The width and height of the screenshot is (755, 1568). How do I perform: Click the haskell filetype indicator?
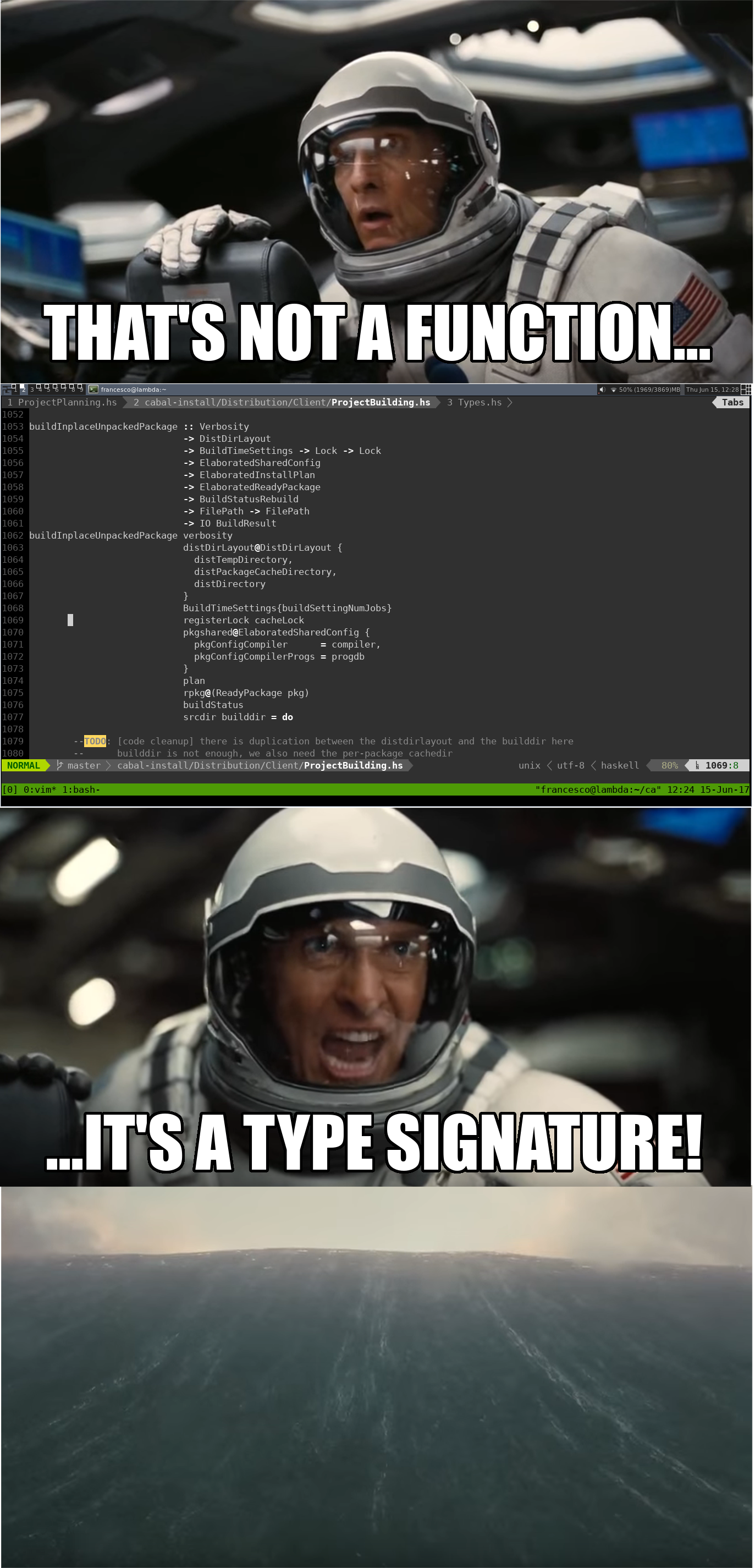point(620,765)
